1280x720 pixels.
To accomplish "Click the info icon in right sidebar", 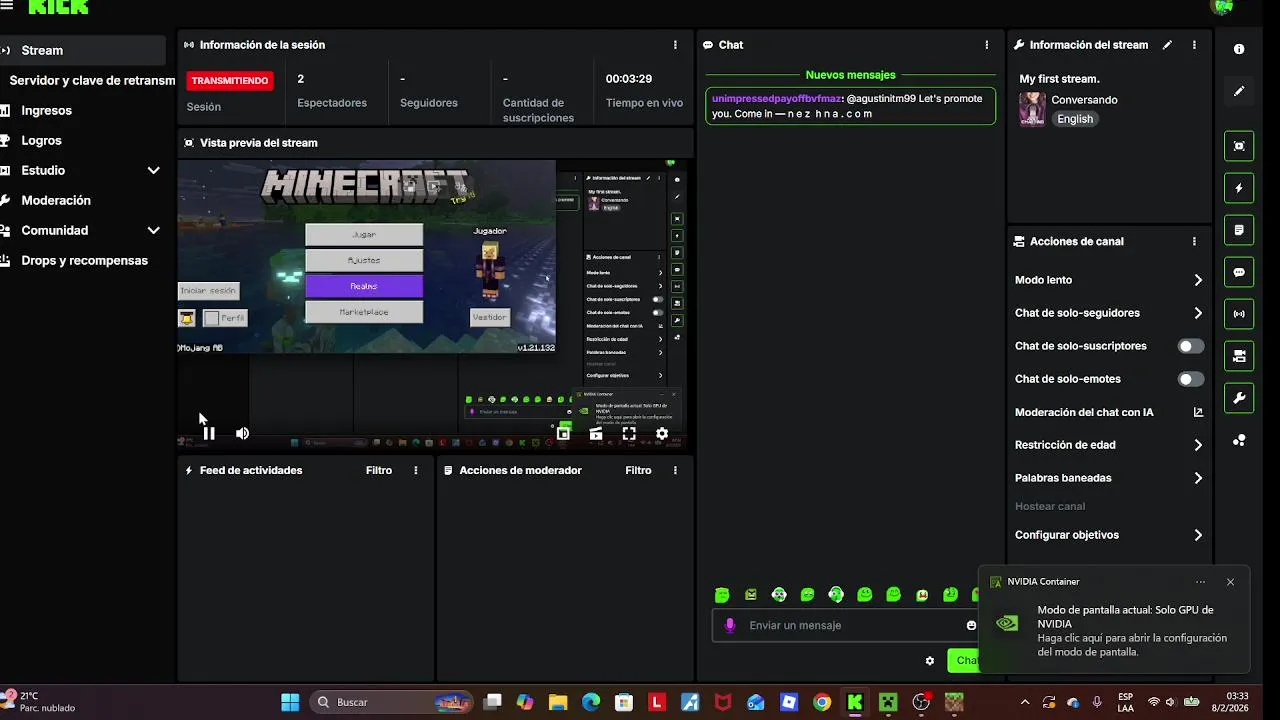I will coord(1239,49).
